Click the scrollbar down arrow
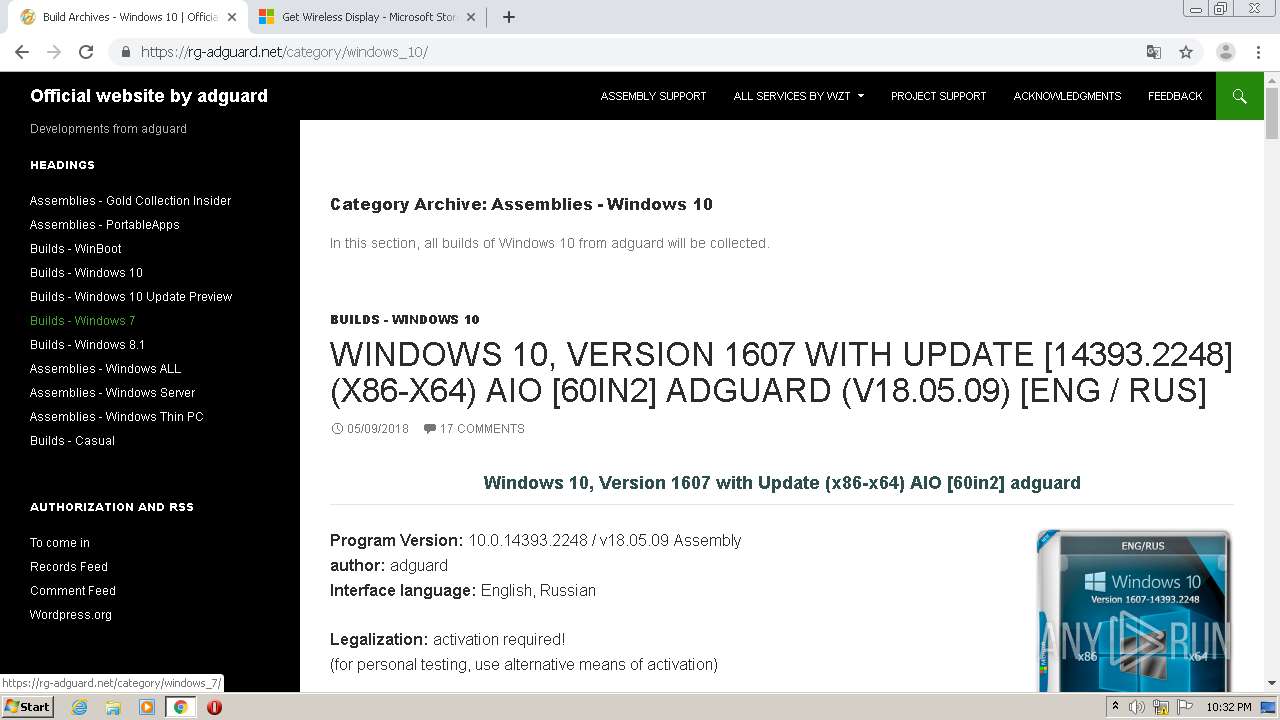Viewport: 1280px width, 720px height. tap(1272, 684)
